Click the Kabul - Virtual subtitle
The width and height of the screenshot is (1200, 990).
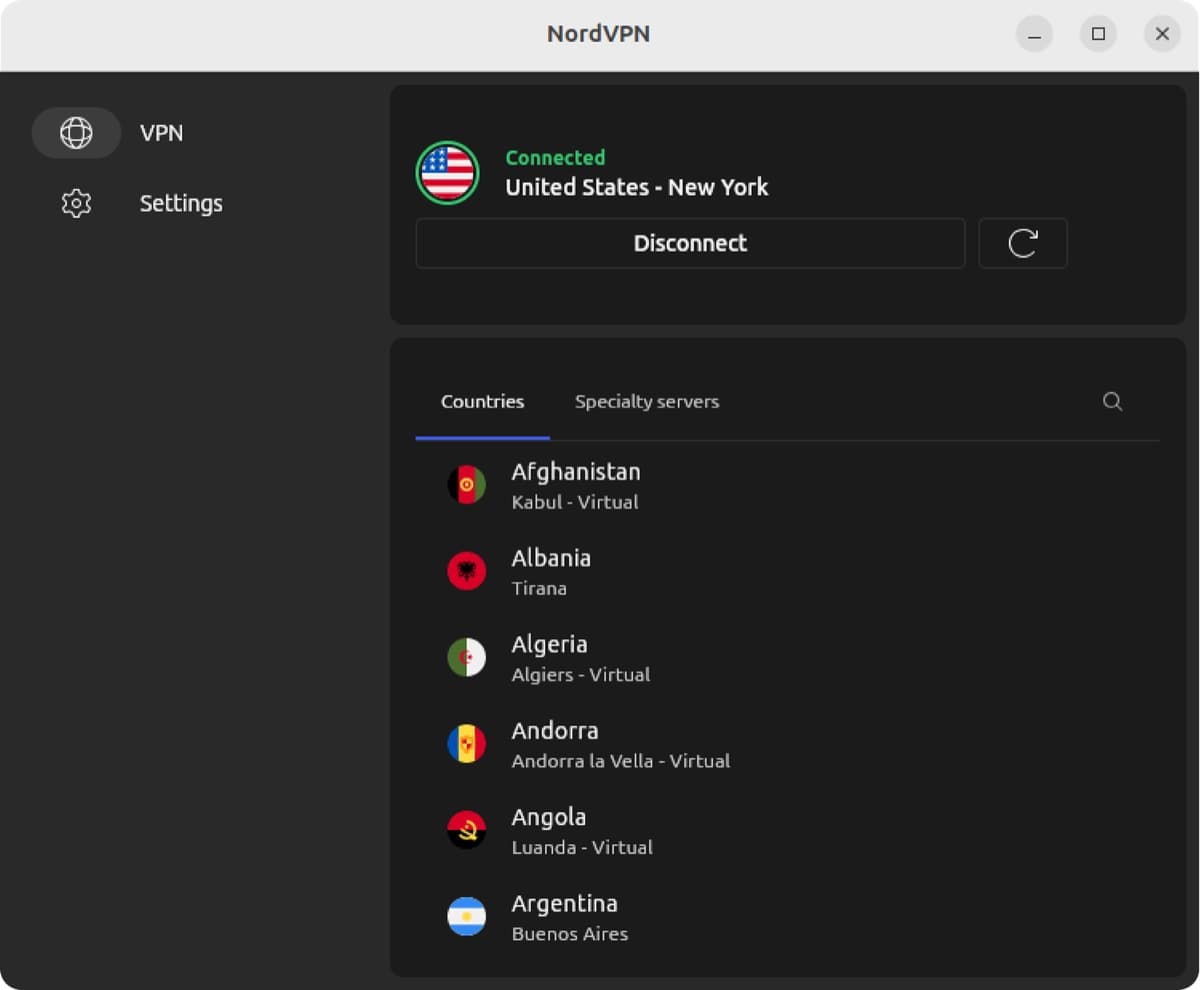coord(575,502)
